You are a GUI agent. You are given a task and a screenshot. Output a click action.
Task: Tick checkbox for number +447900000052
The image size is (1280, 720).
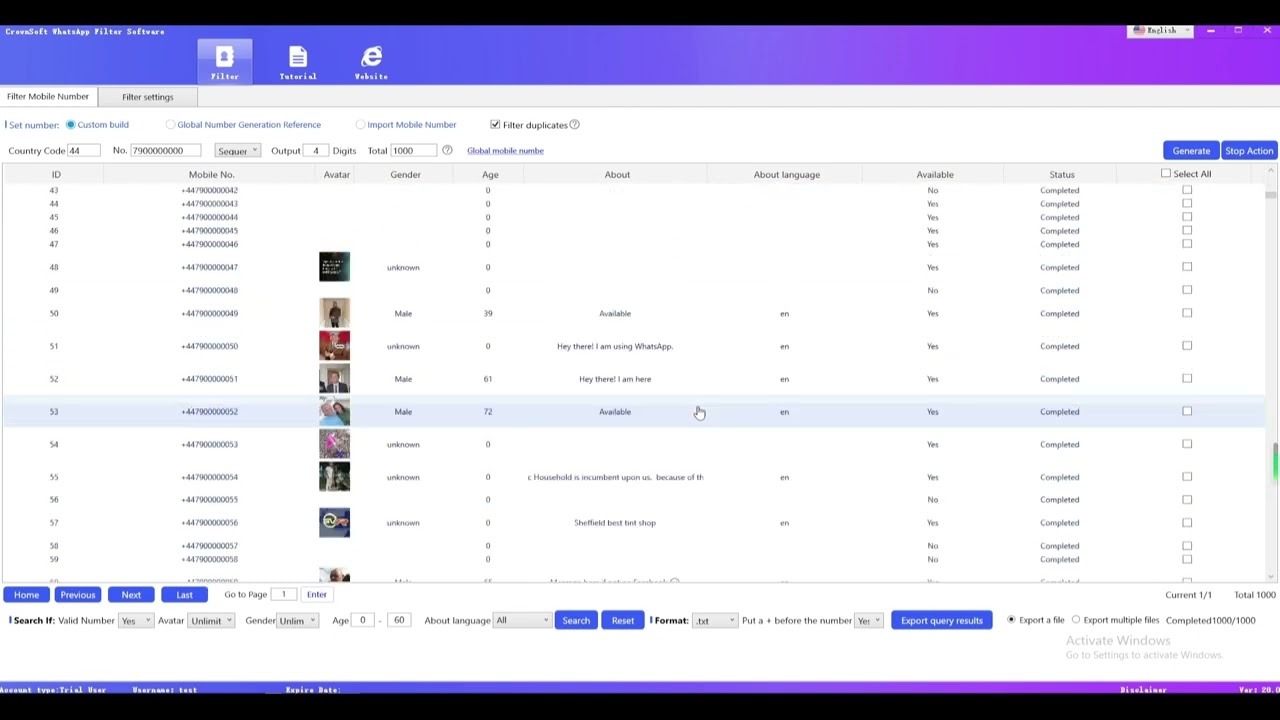tap(1187, 411)
